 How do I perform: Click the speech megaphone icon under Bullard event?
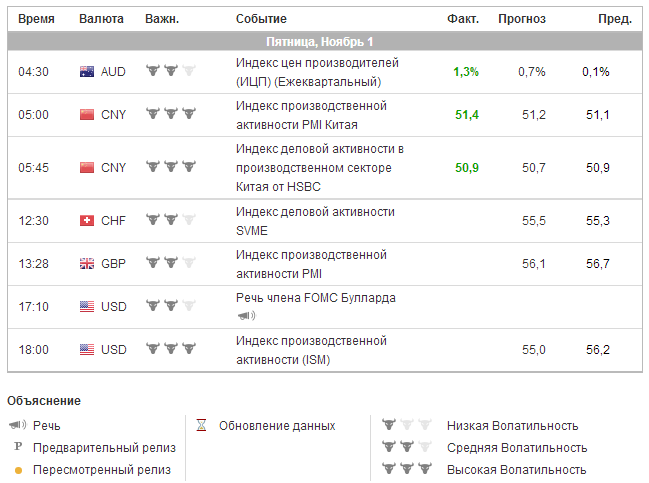click(246, 316)
